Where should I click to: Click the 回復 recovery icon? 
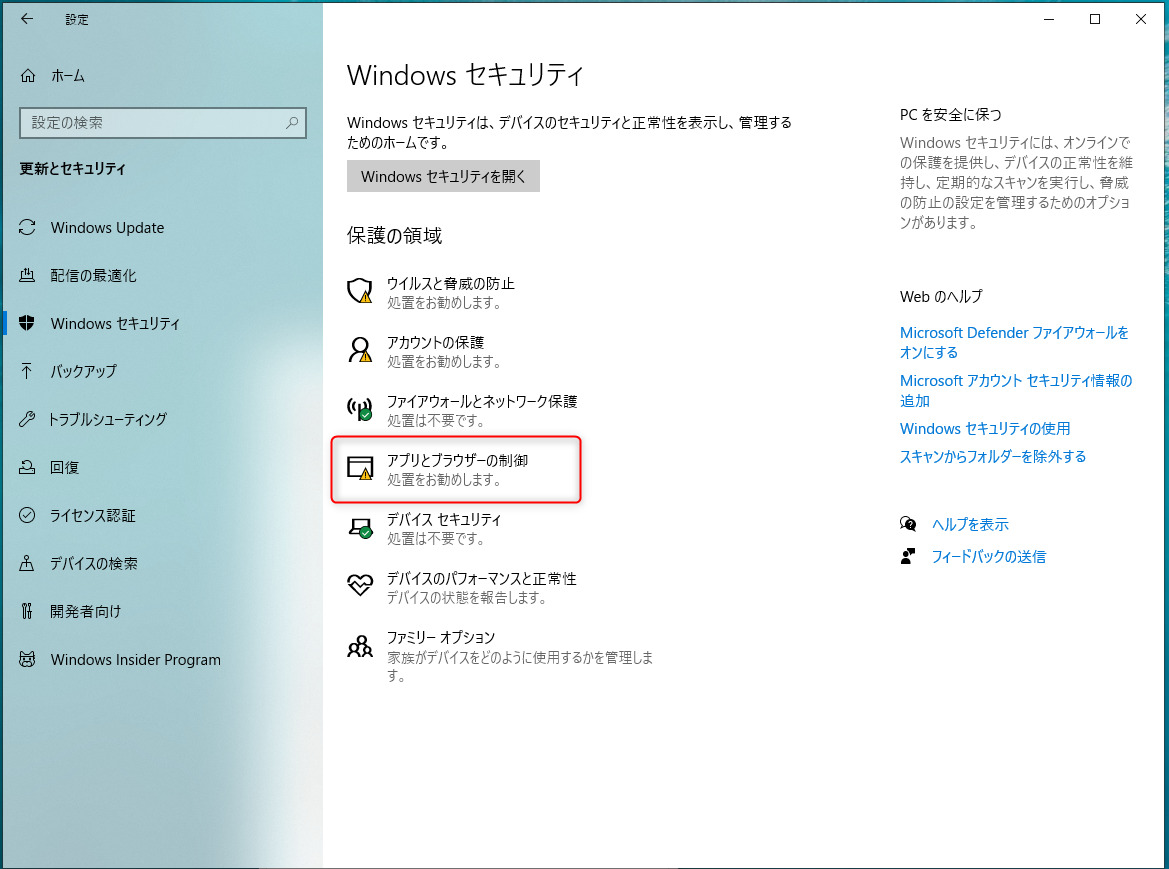[27, 467]
